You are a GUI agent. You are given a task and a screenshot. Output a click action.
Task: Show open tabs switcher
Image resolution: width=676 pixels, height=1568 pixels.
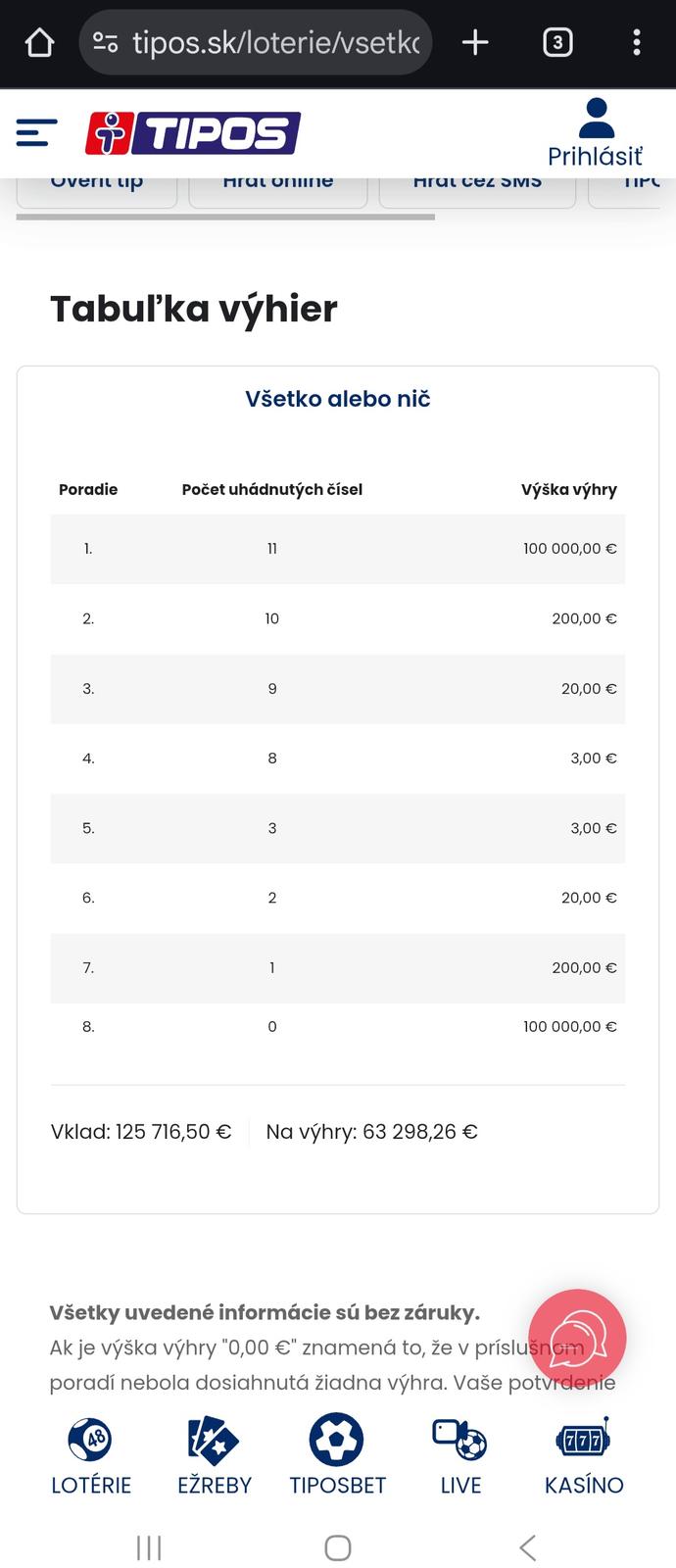(557, 42)
